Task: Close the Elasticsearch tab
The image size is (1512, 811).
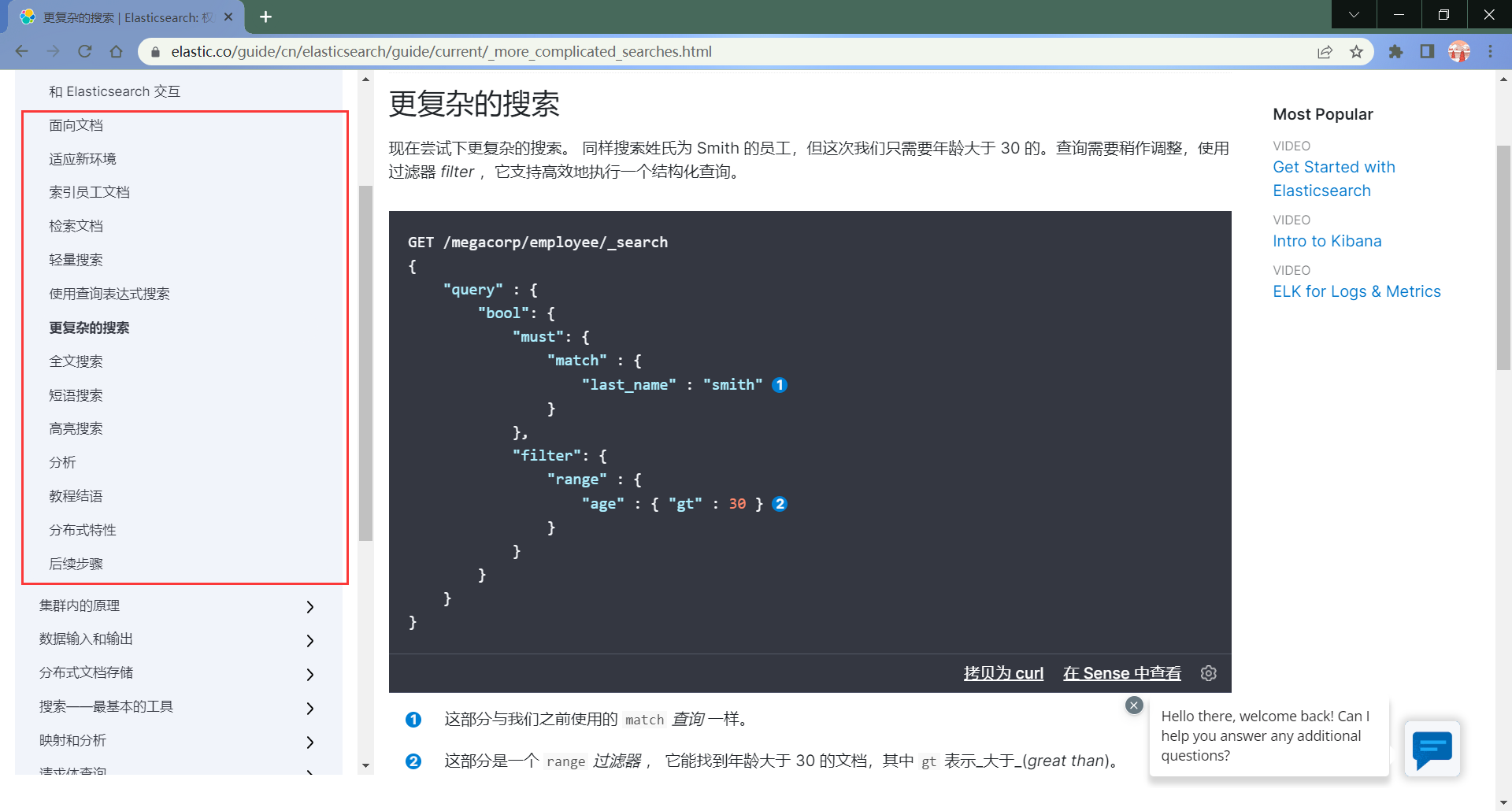Action: tap(228, 17)
